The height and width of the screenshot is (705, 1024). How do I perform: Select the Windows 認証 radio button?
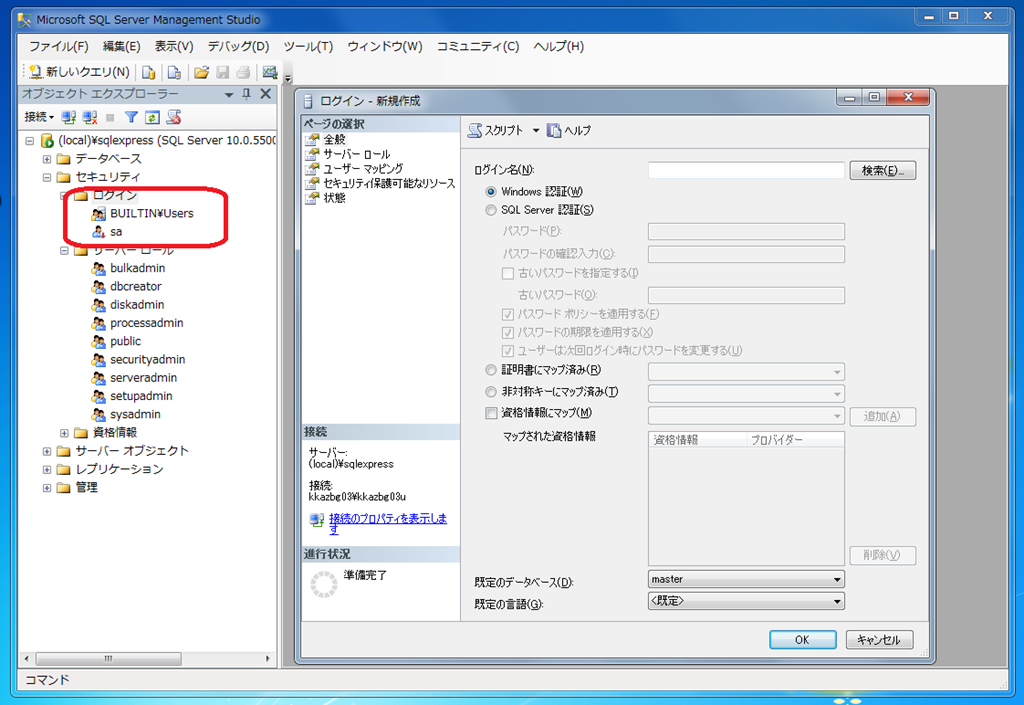[x=491, y=192]
